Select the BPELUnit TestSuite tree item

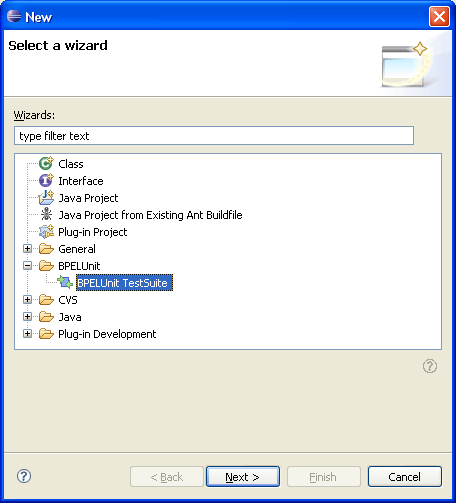pos(124,283)
